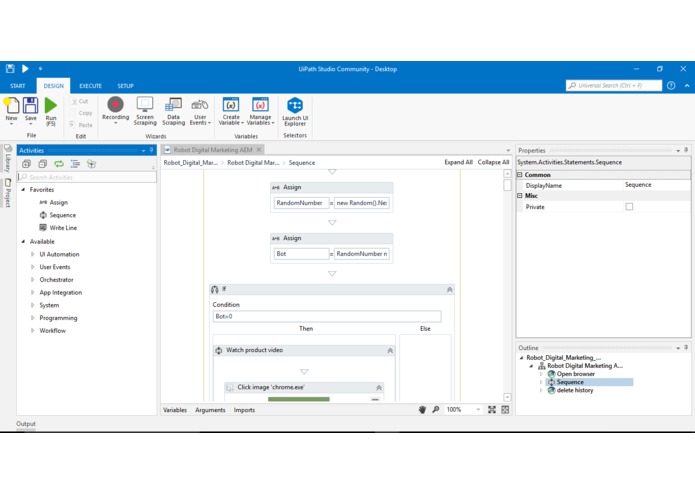Viewport: 695px width, 494px height.
Task: Open the Help question mark icon
Action: tap(671, 86)
